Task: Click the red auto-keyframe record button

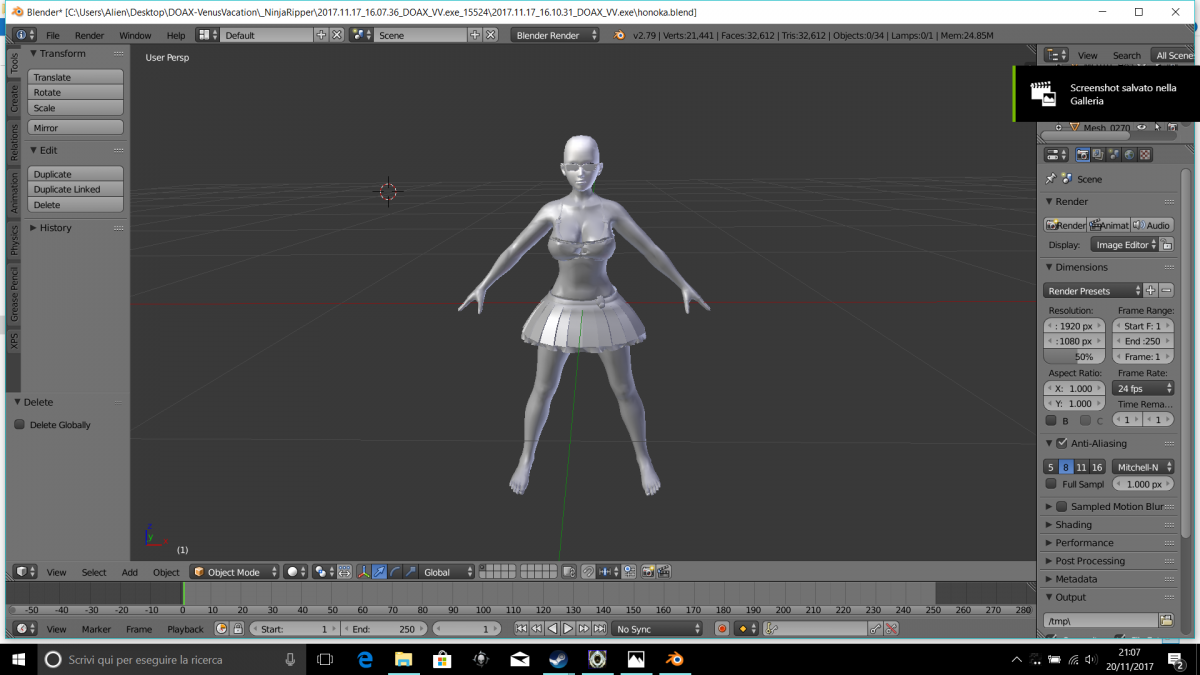Action: coord(722,629)
